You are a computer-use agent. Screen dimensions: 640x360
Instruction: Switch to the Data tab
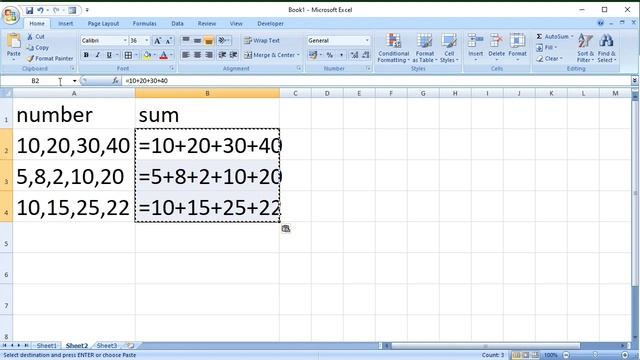point(177,24)
